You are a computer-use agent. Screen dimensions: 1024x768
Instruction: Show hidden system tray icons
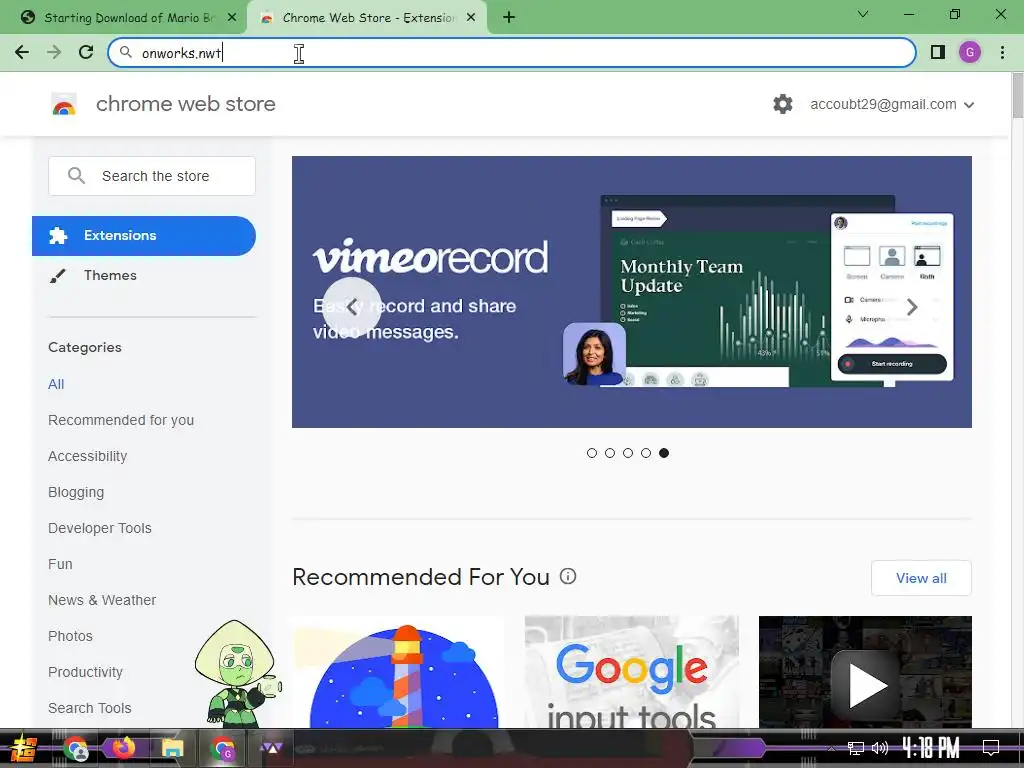click(831, 748)
